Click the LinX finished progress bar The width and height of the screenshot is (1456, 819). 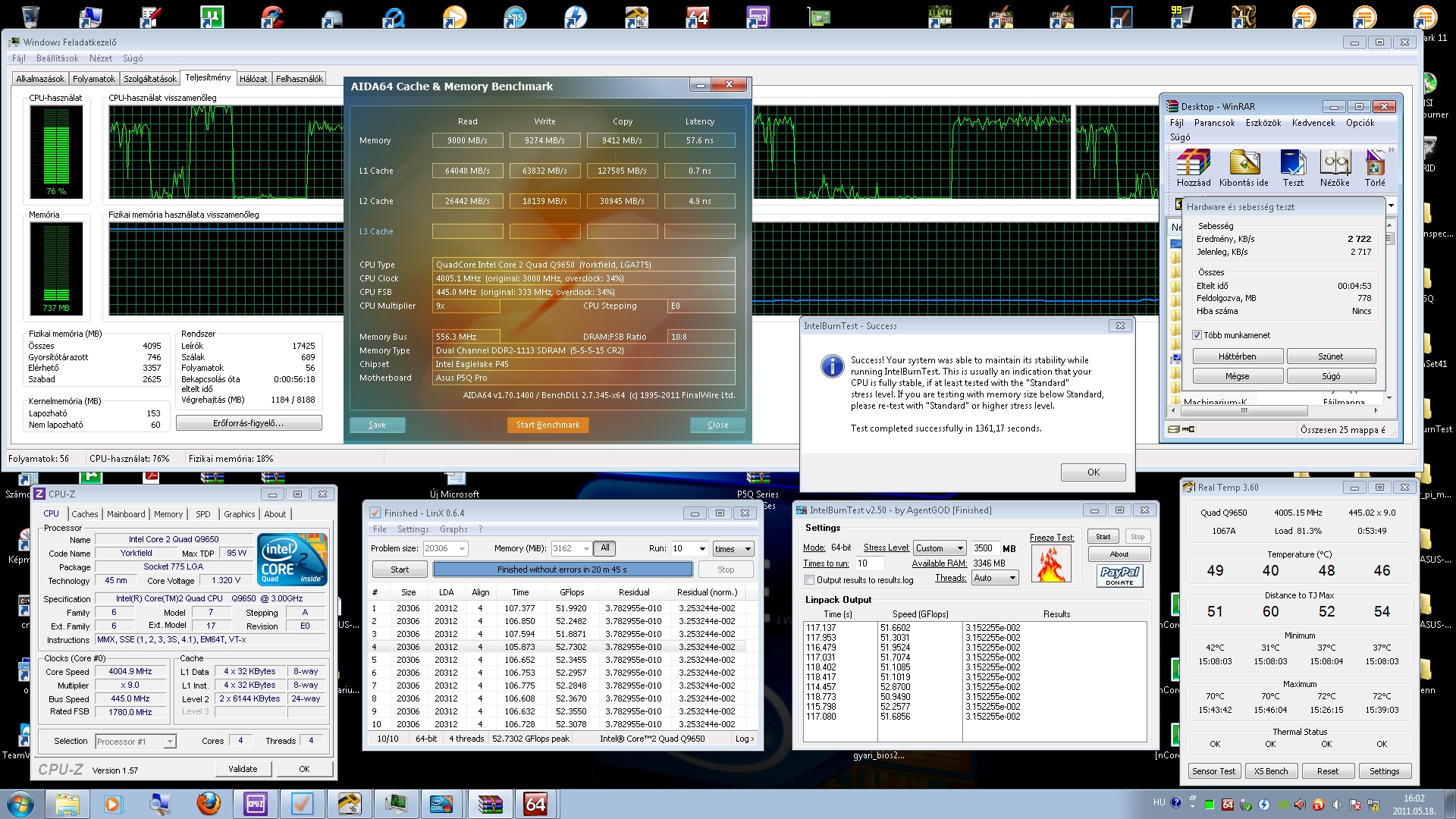(x=563, y=570)
